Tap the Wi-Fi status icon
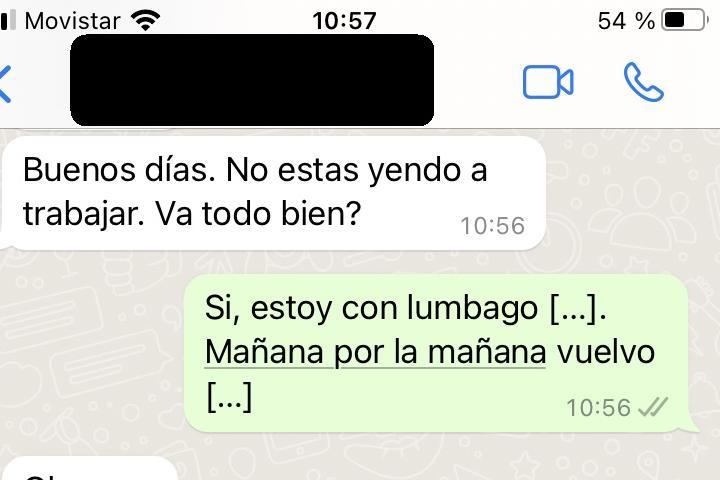The width and height of the screenshot is (720, 480). click(x=145, y=20)
